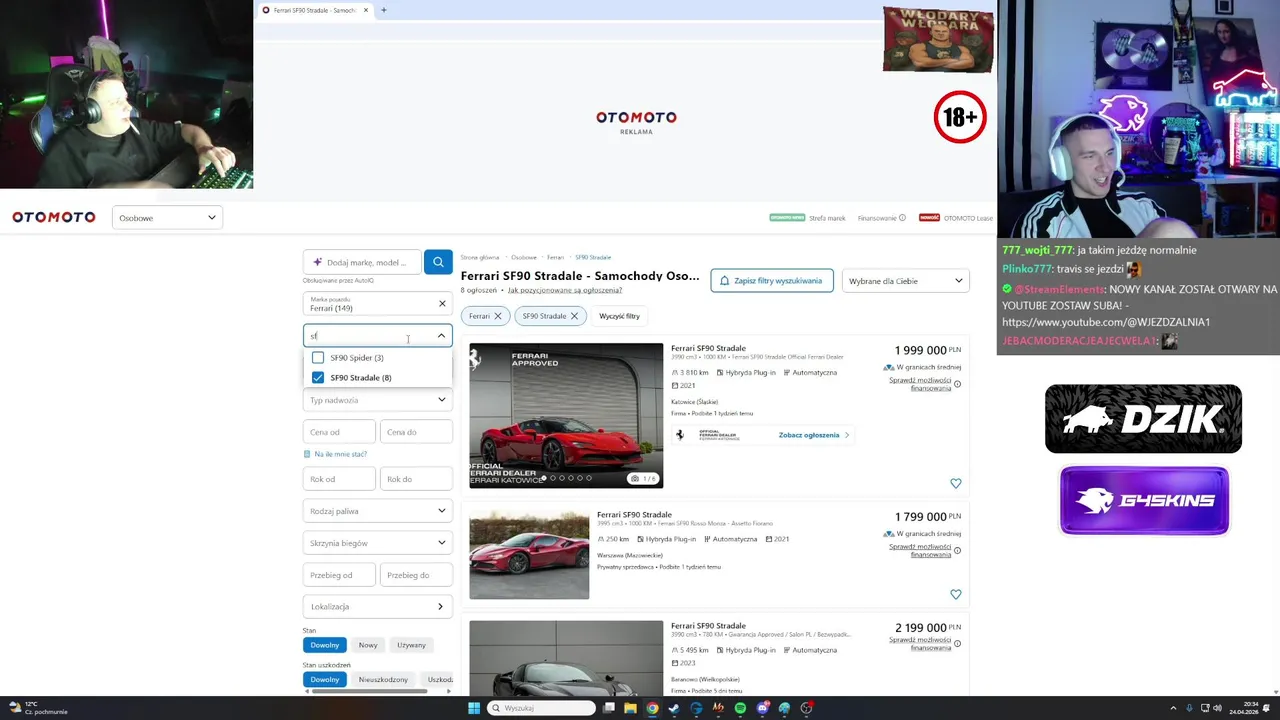Click Wyczyść filtry button
Viewport: 1280px width, 720px height.
point(619,316)
